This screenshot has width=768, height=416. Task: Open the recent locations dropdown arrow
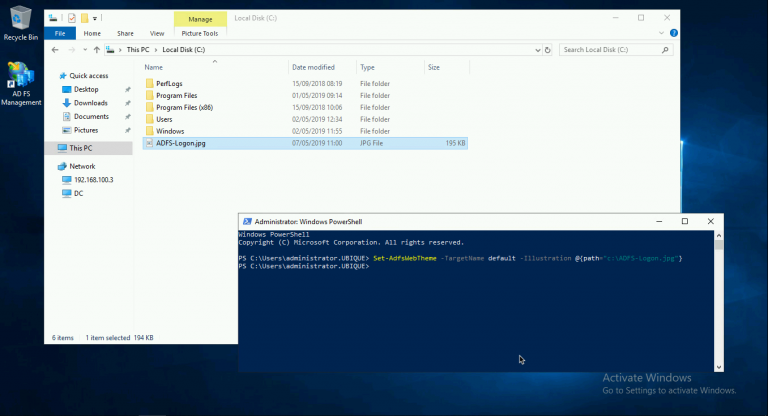point(85,50)
